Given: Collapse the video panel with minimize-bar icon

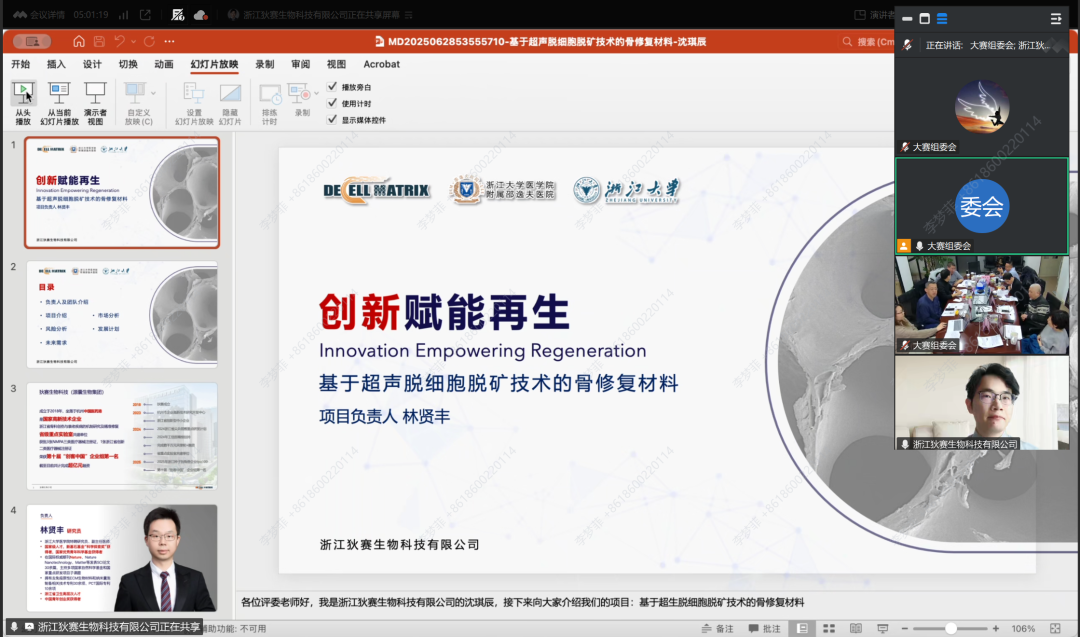Looking at the screenshot, I should tap(907, 19).
